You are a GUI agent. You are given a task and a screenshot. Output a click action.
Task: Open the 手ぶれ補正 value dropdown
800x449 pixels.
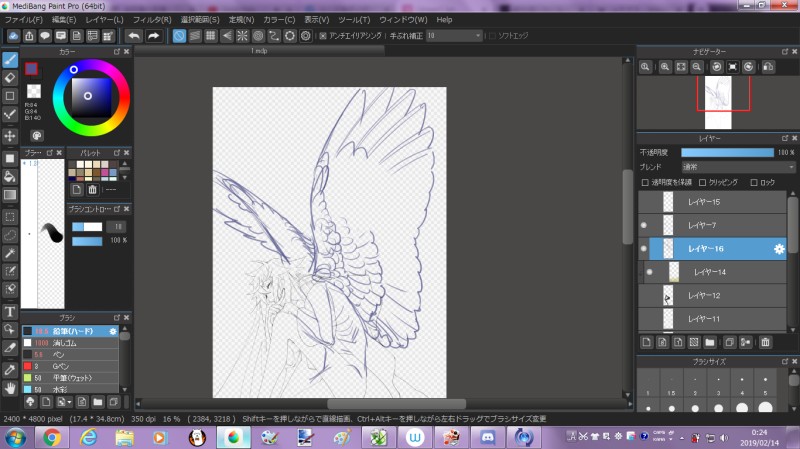tap(453, 36)
